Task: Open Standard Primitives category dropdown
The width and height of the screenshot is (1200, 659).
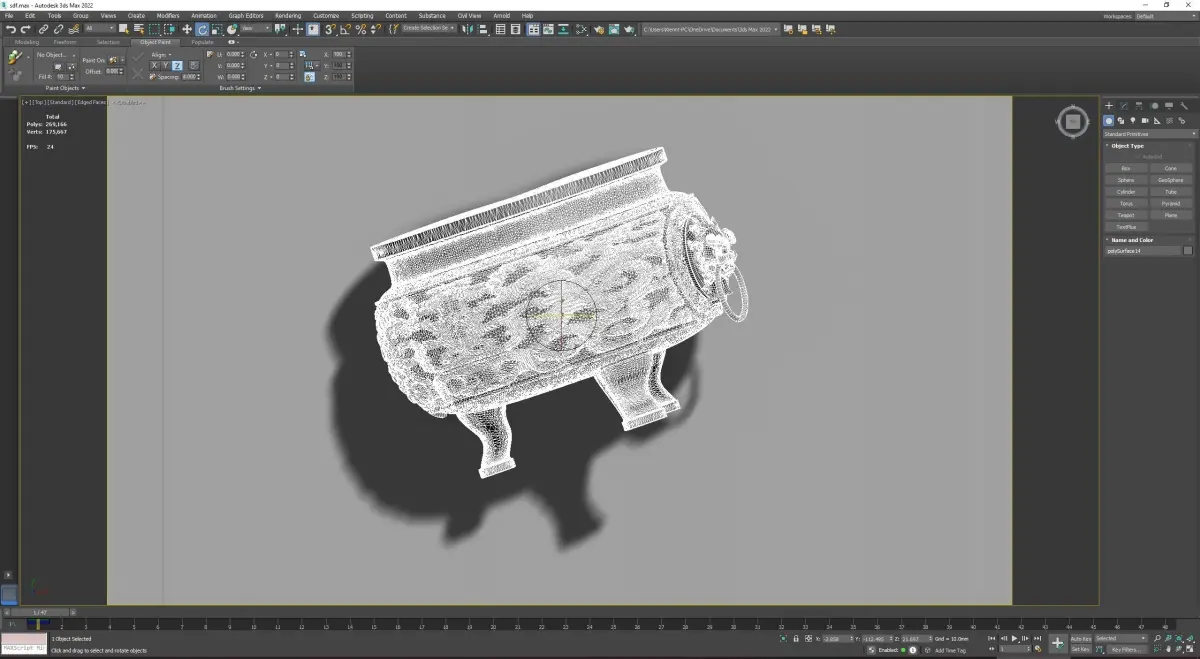Action: pos(1150,133)
